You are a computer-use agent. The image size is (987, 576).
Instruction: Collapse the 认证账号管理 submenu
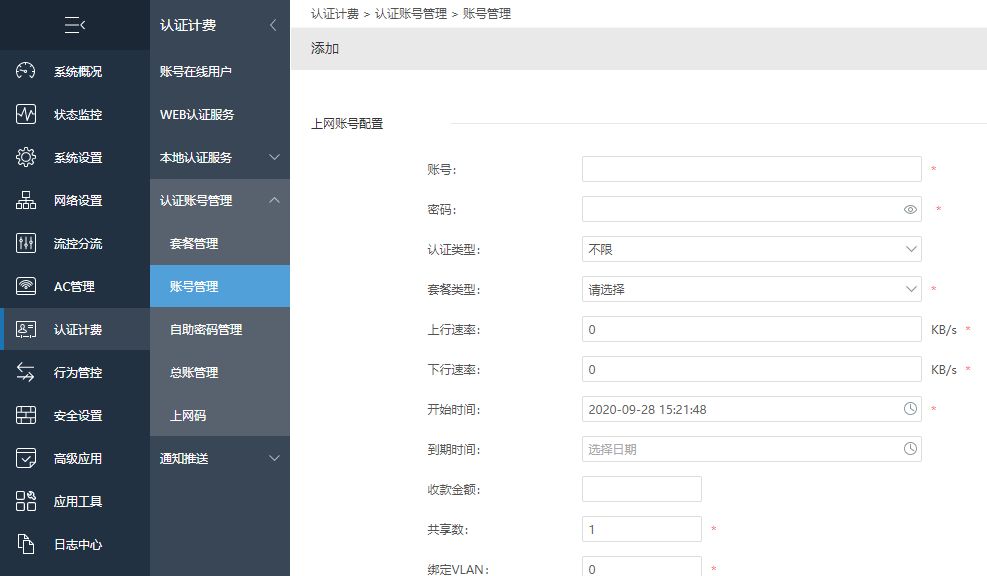pos(275,201)
